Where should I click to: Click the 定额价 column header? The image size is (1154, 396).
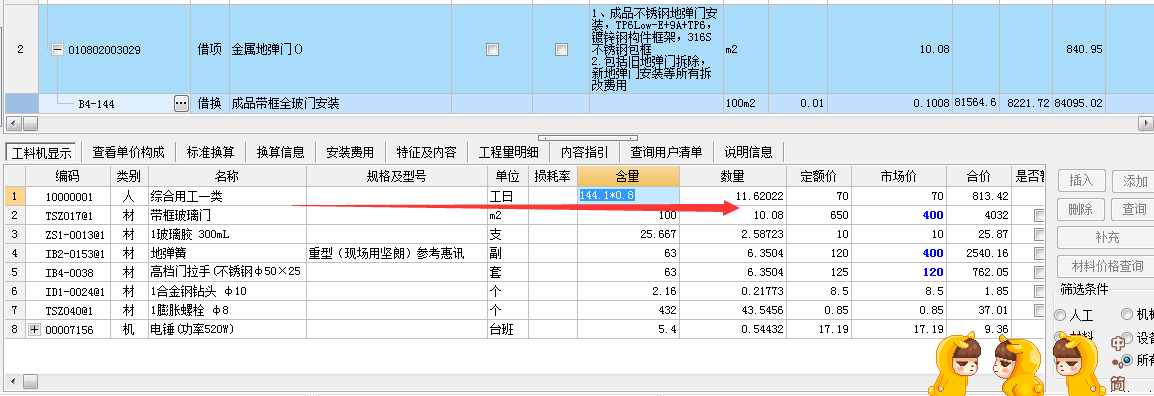click(818, 177)
